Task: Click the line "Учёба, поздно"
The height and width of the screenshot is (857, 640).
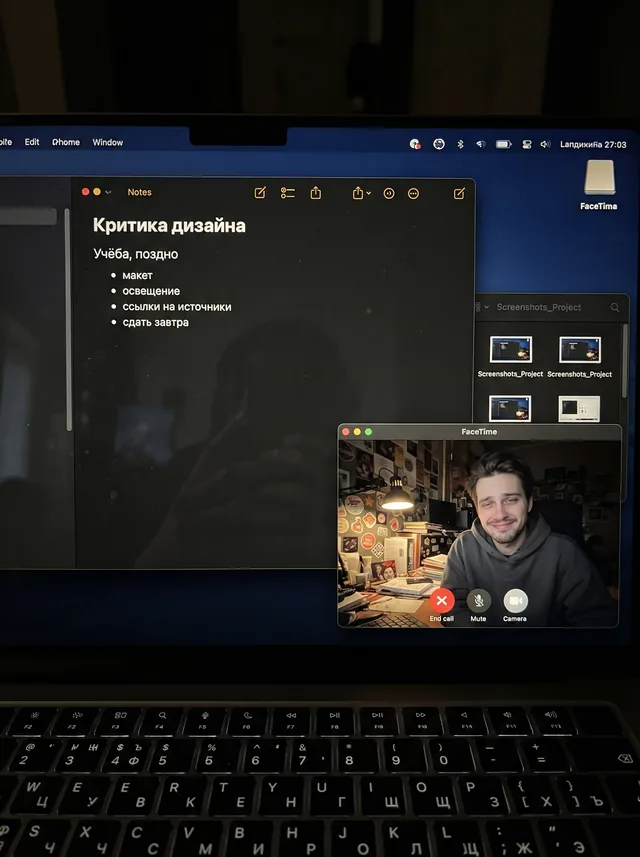Action: pos(136,254)
